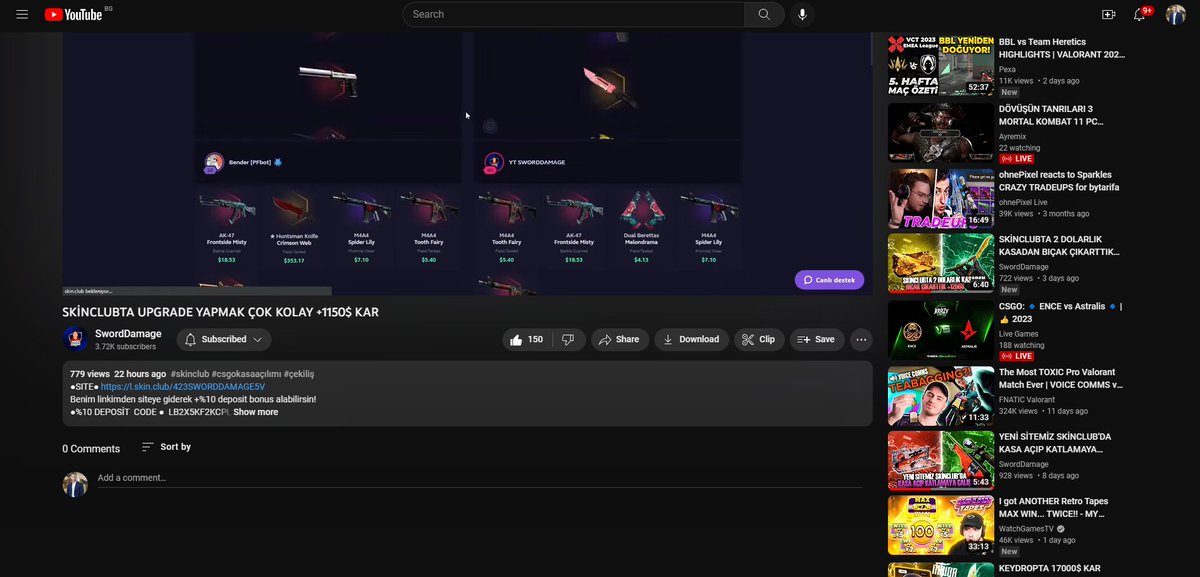
Task: Open ohnePixel reacts to Sparkles thumbnail
Action: tap(941, 199)
